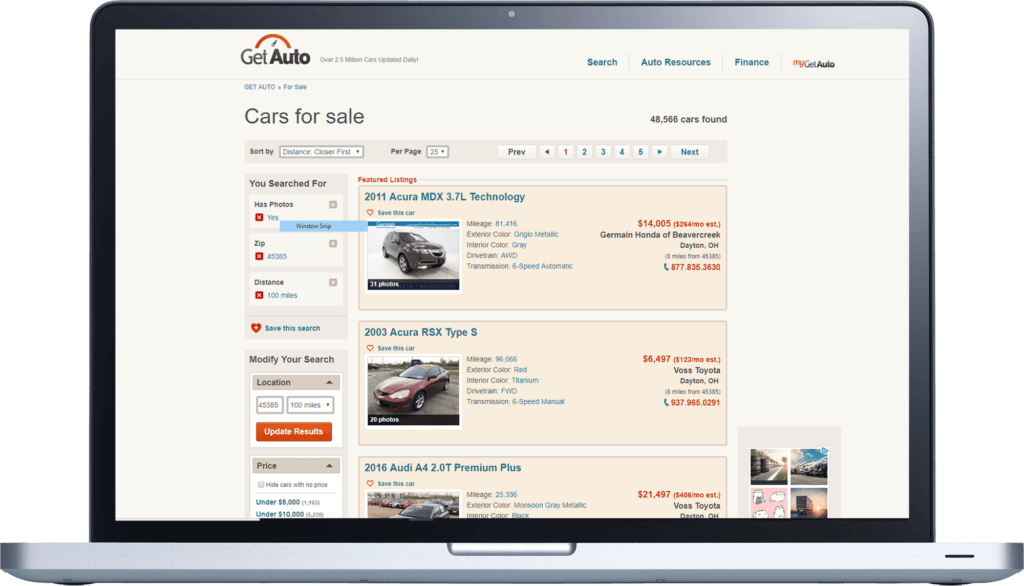The image size is (1024, 586).
Task: Open the 2016 Audi A4 2.0T Premium Plus listing
Action: coord(443,468)
